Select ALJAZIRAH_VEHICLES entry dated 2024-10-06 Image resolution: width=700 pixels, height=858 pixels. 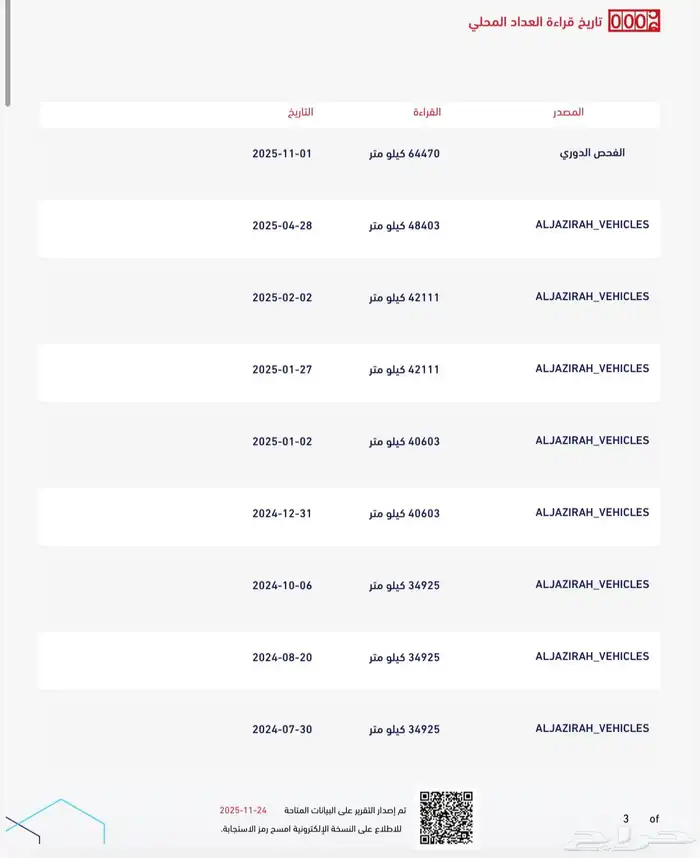(592, 585)
